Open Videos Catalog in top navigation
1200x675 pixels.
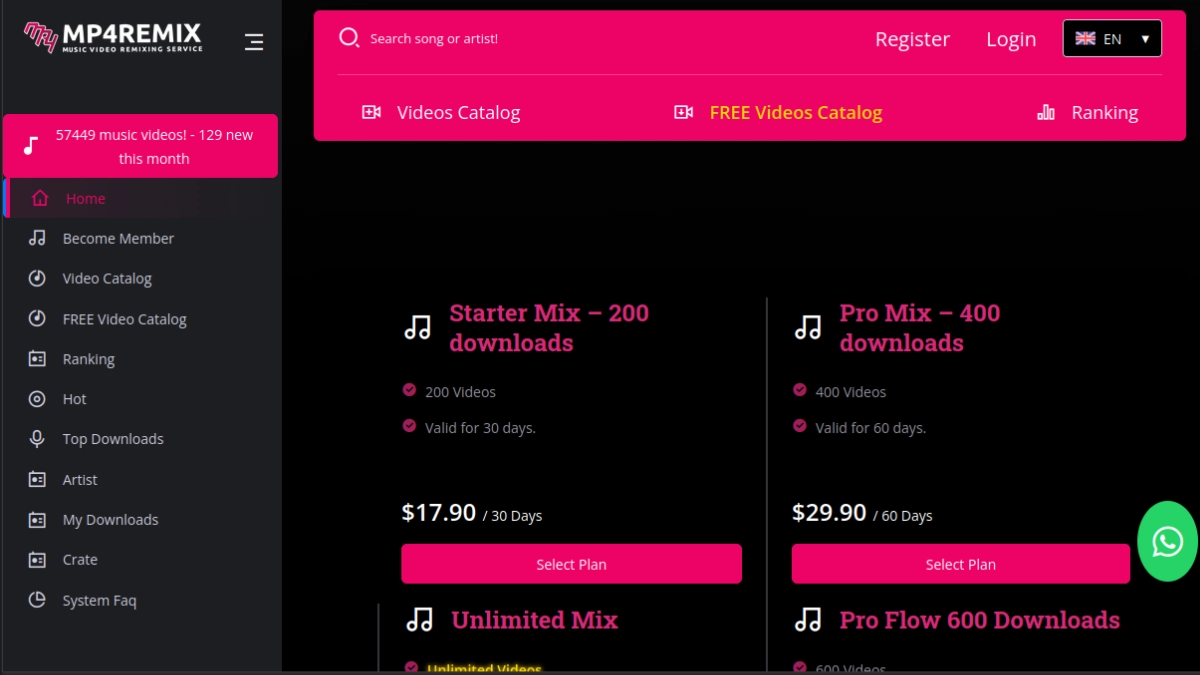pos(441,112)
